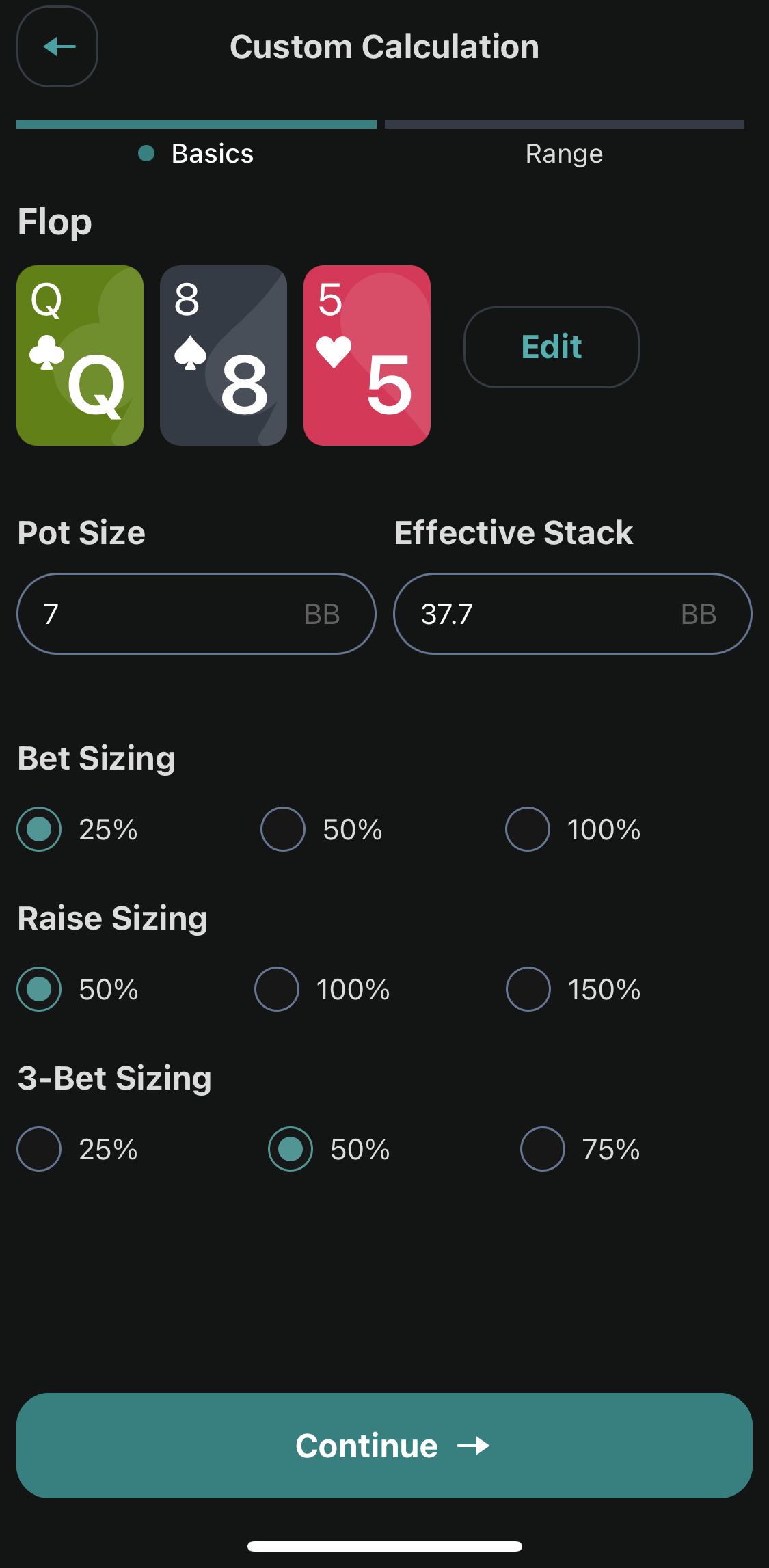Set 3-bet sizing to 75%

click(x=543, y=1149)
